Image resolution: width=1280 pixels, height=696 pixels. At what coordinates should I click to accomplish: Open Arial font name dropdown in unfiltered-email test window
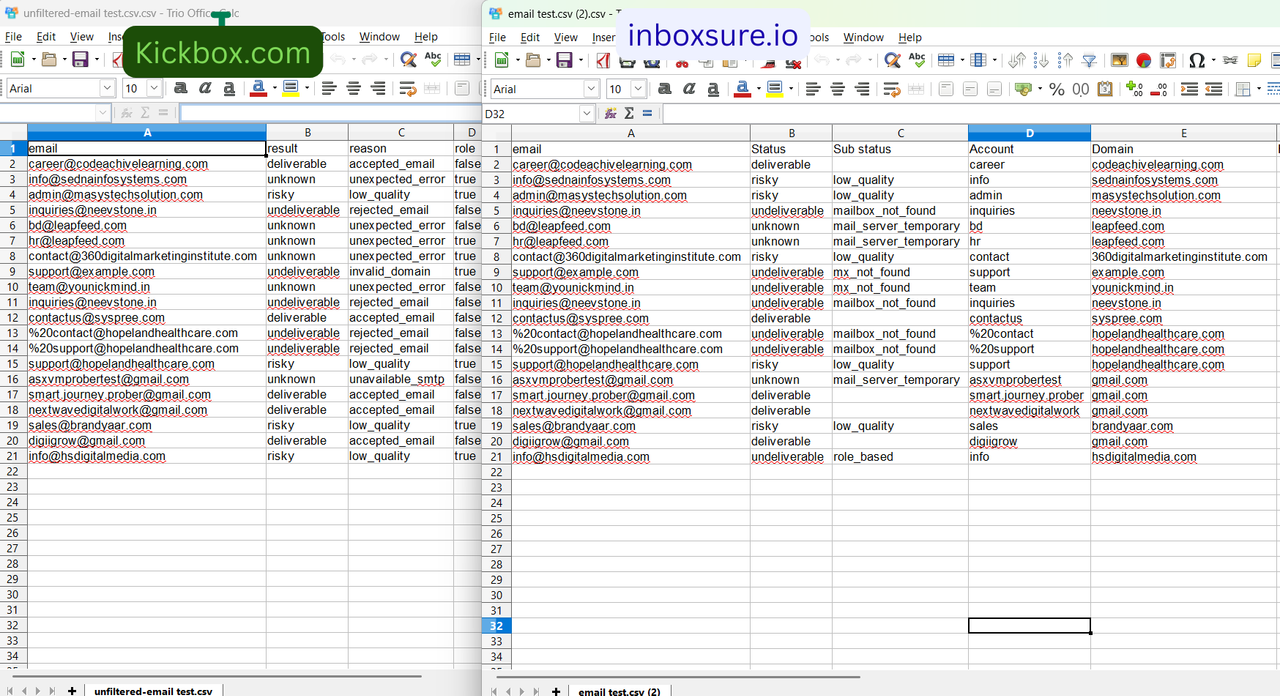[107, 88]
